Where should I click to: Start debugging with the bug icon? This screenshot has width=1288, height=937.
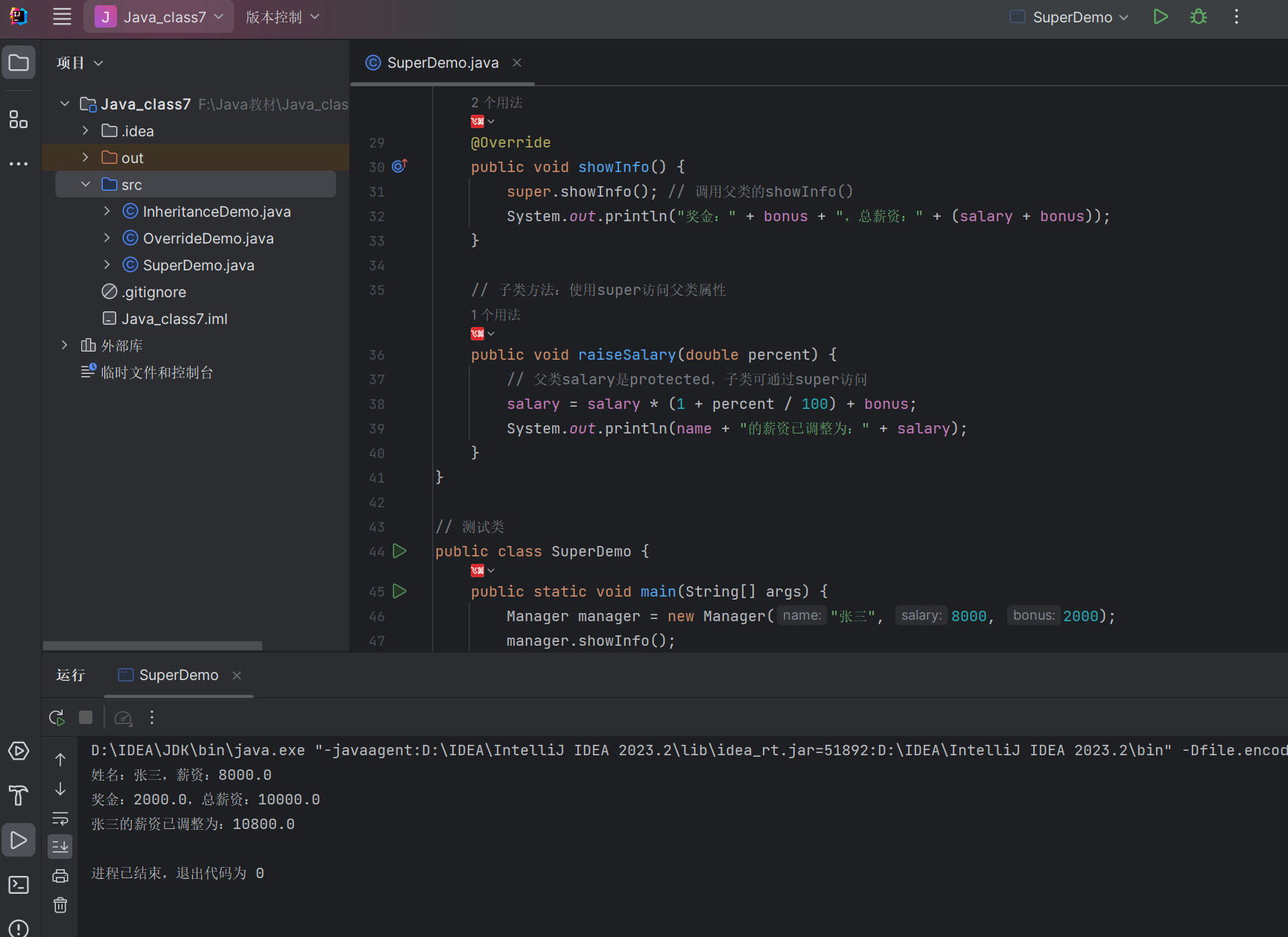tap(1199, 17)
